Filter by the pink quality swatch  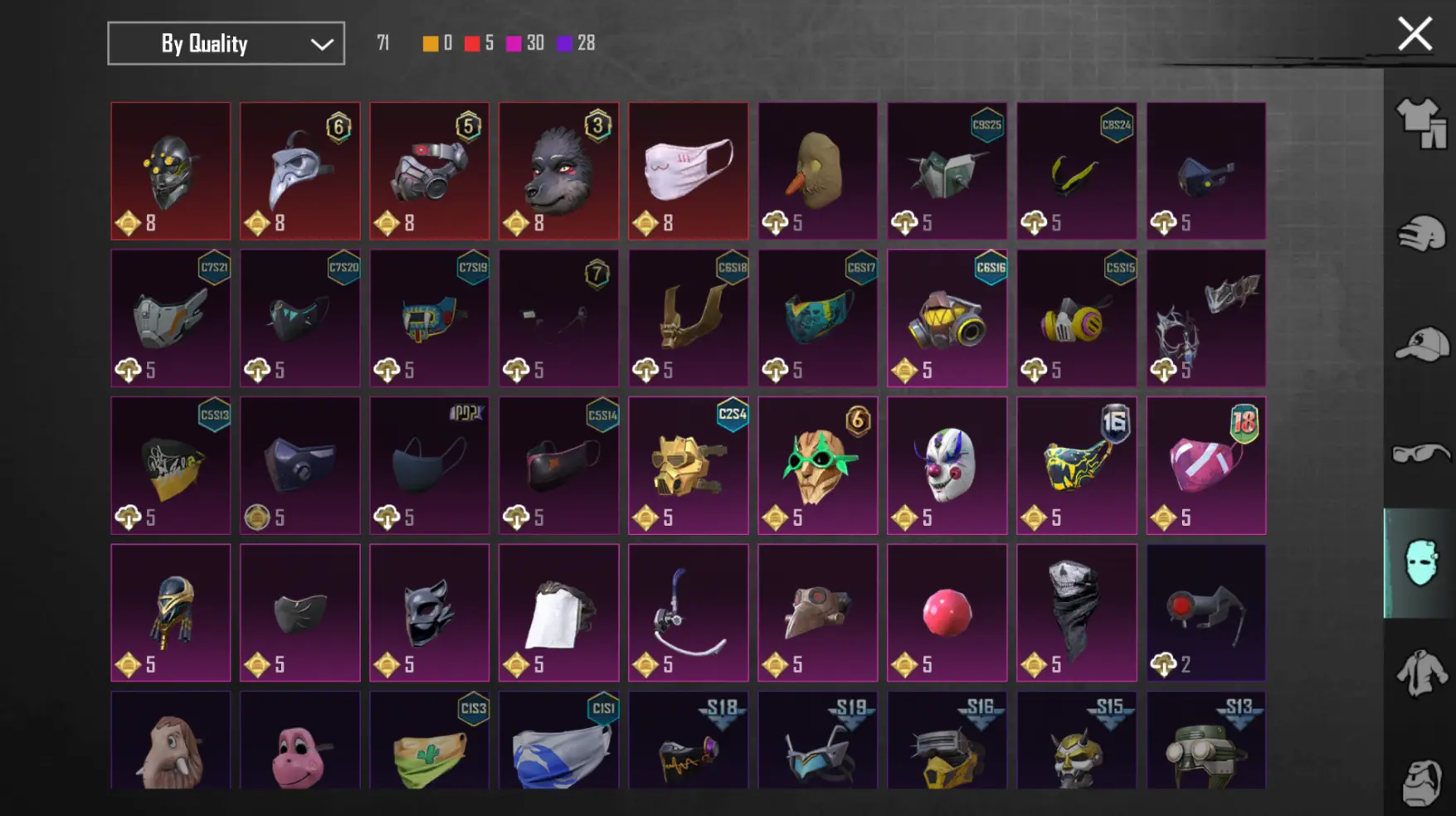pos(514,43)
